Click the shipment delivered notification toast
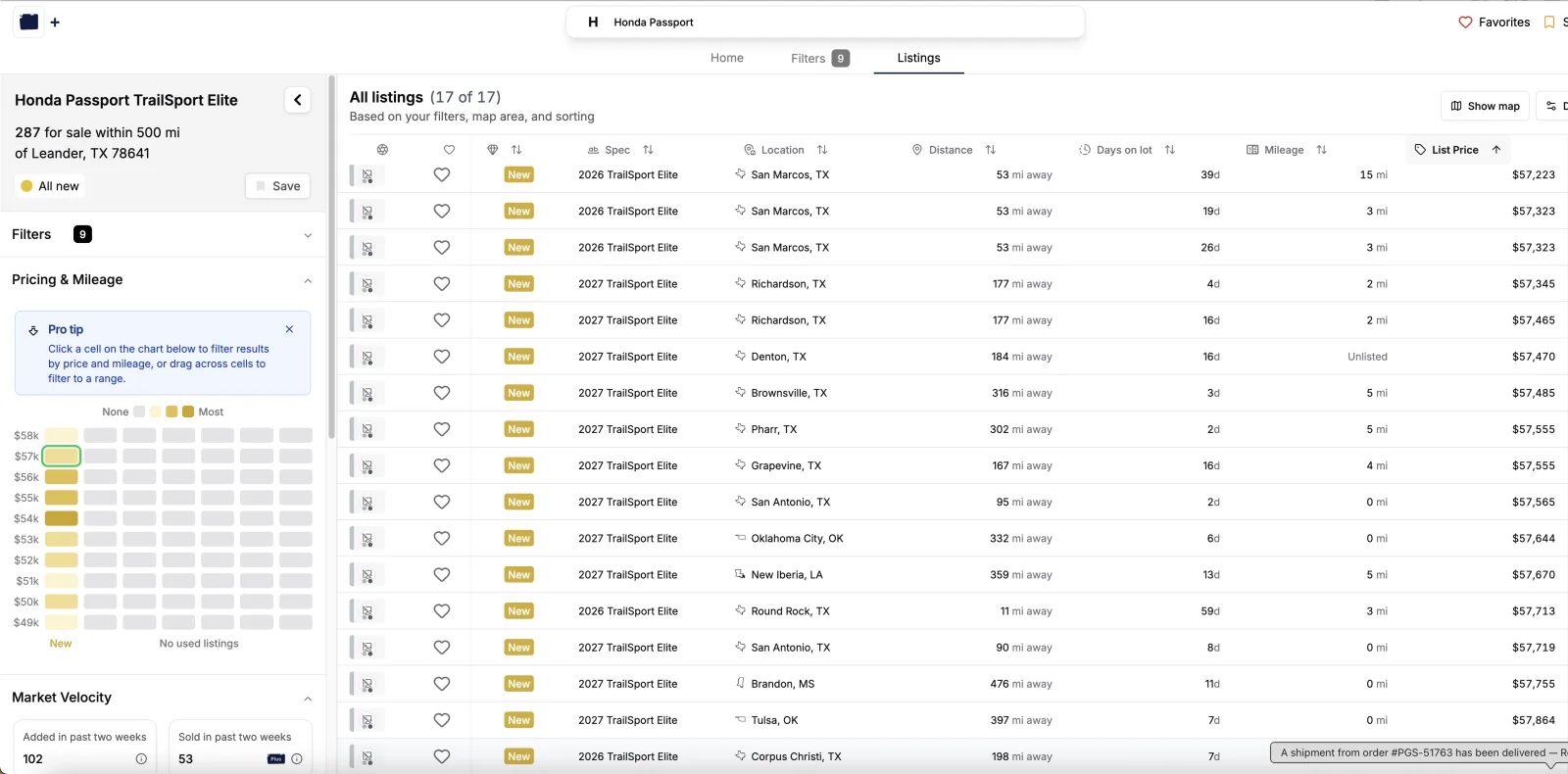The width and height of the screenshot is (1568, 774). [1419, 752]
